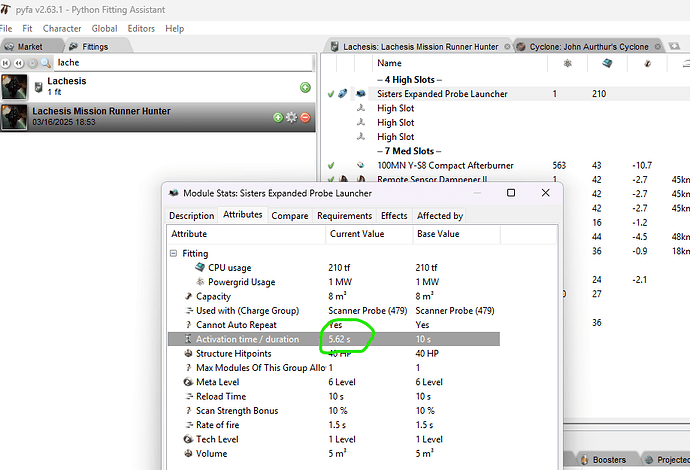Image resolution: width=690 pixels, height=470 pixels.
Task: Click the reset browser (first) navigation icon
Action: pos(6,63)
